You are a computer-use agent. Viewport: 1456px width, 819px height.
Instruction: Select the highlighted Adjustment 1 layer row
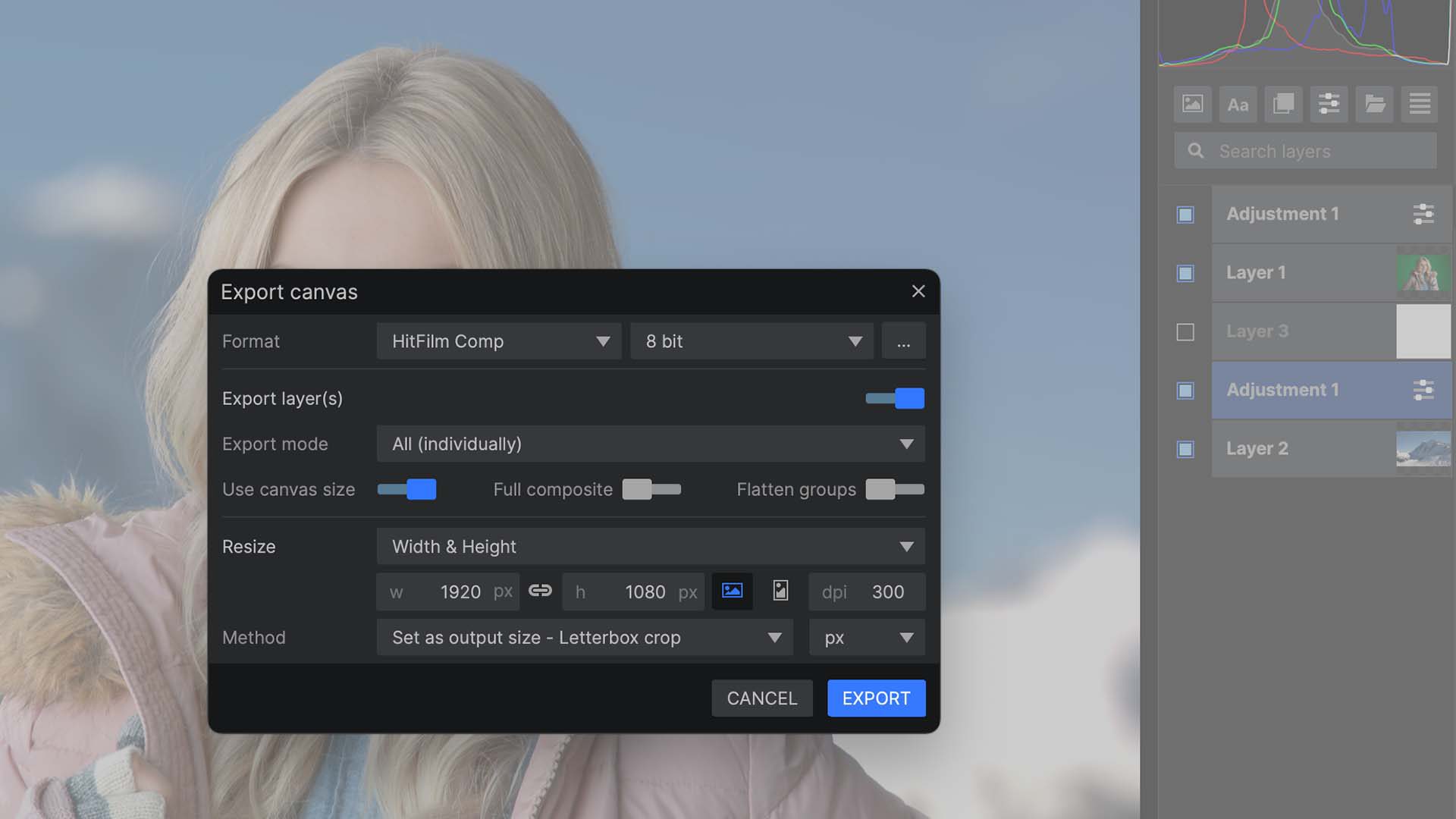(x=1331, y=390)
